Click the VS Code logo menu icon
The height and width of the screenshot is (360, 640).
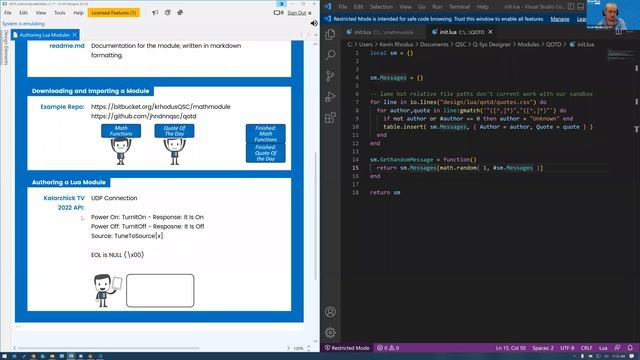point(328,7)
